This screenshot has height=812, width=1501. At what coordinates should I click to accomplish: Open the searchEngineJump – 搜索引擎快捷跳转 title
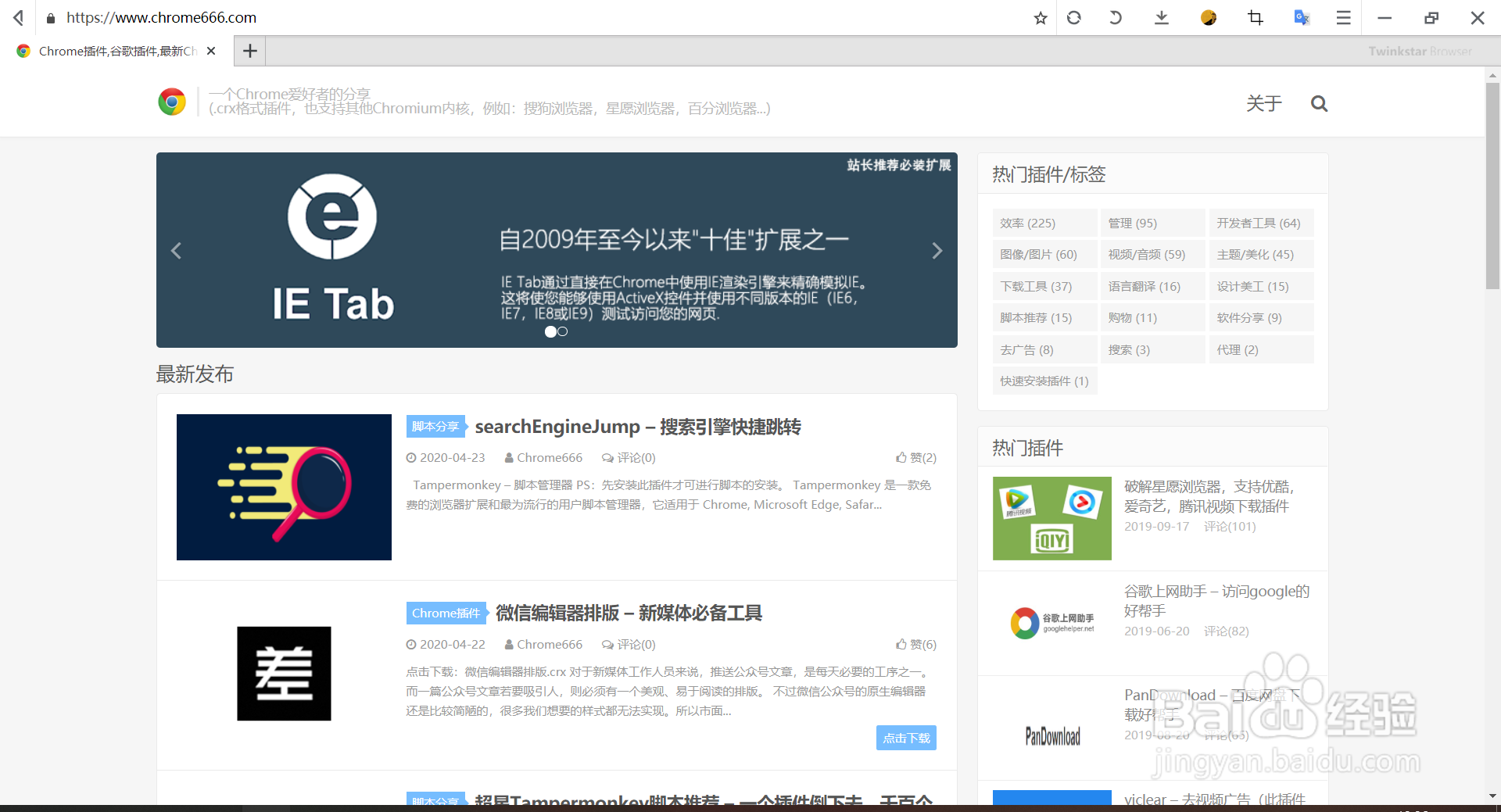click(638, 427)
